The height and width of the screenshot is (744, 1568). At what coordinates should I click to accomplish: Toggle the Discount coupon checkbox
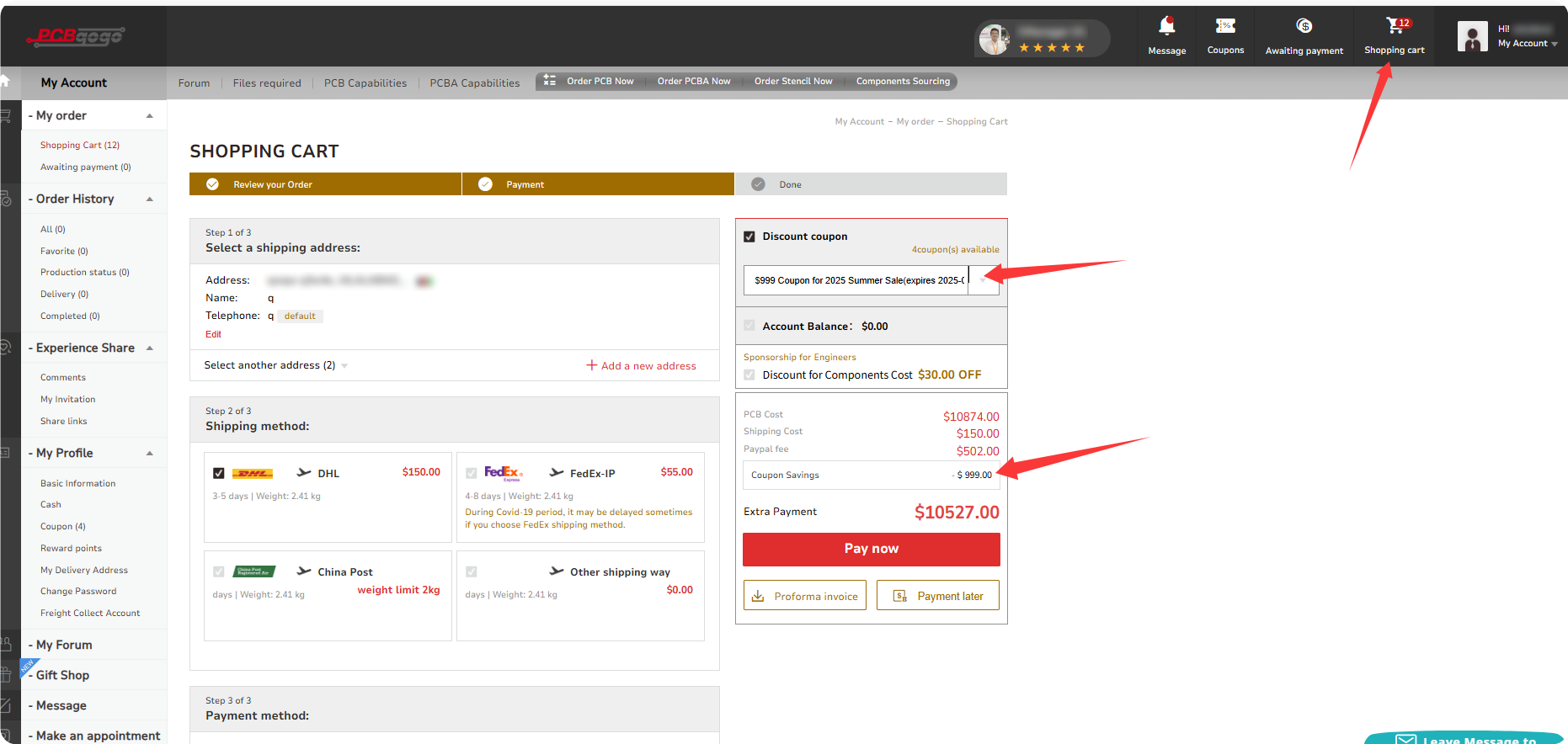click(x=749, y=236)
